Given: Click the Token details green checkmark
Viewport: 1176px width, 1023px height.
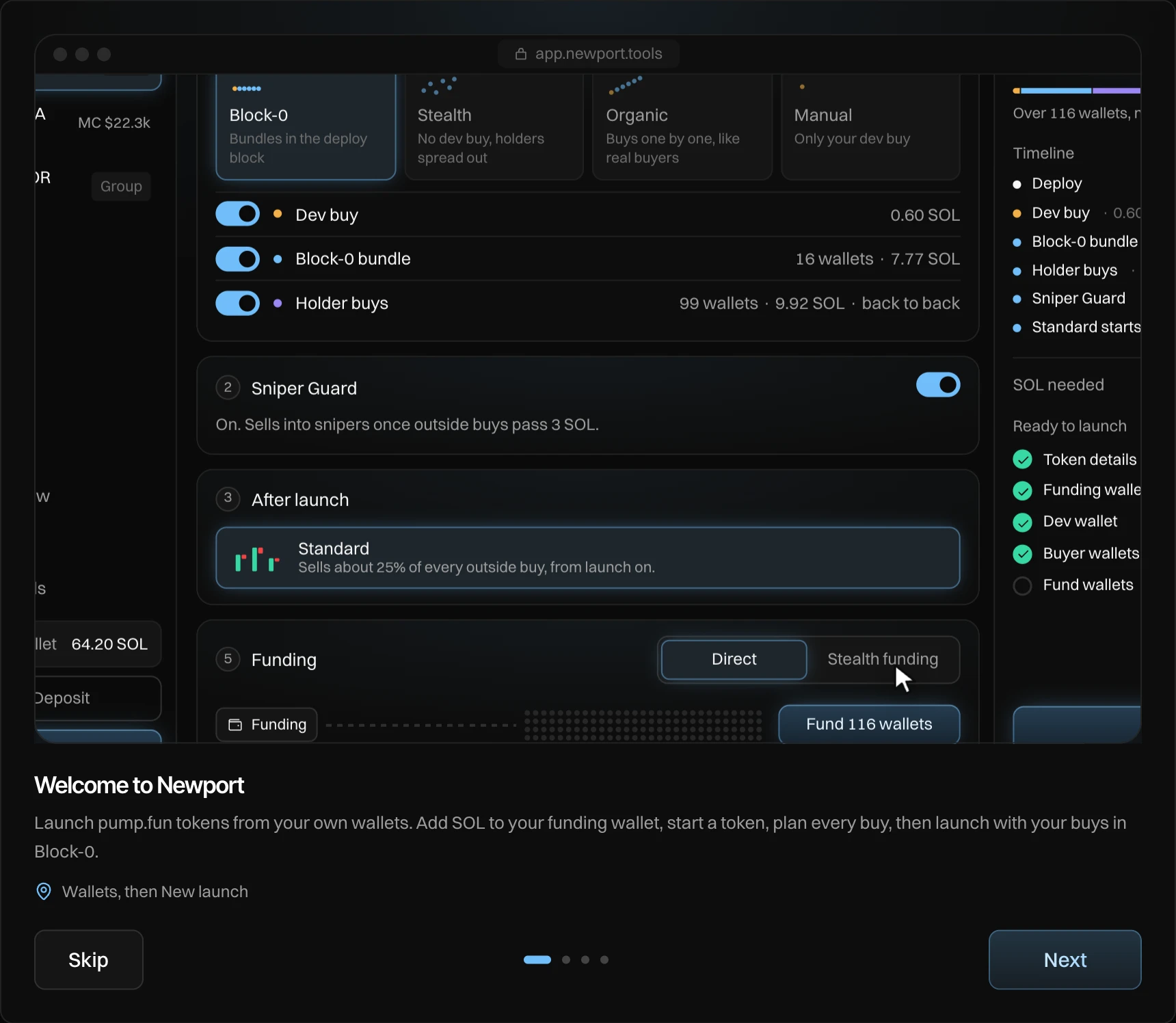Looking at the screenshot, I should click(x=1022, y=460).
